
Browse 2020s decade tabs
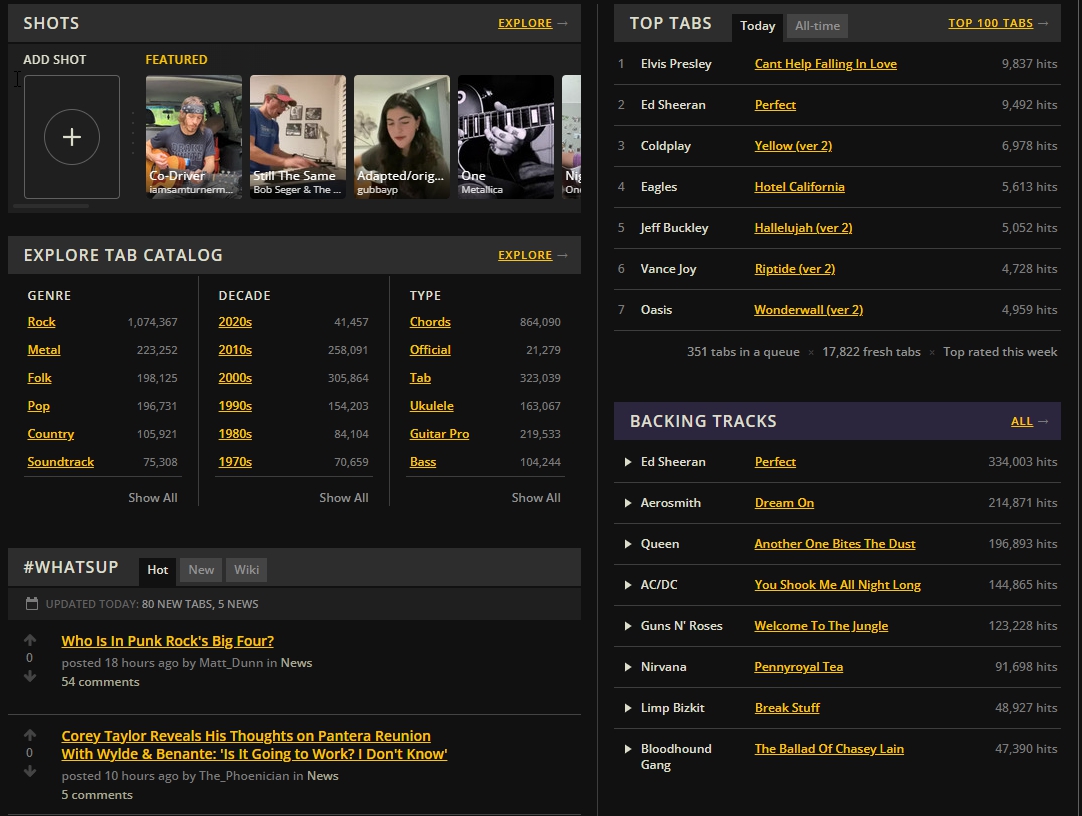pyautogui.click(x=235, y=321)
